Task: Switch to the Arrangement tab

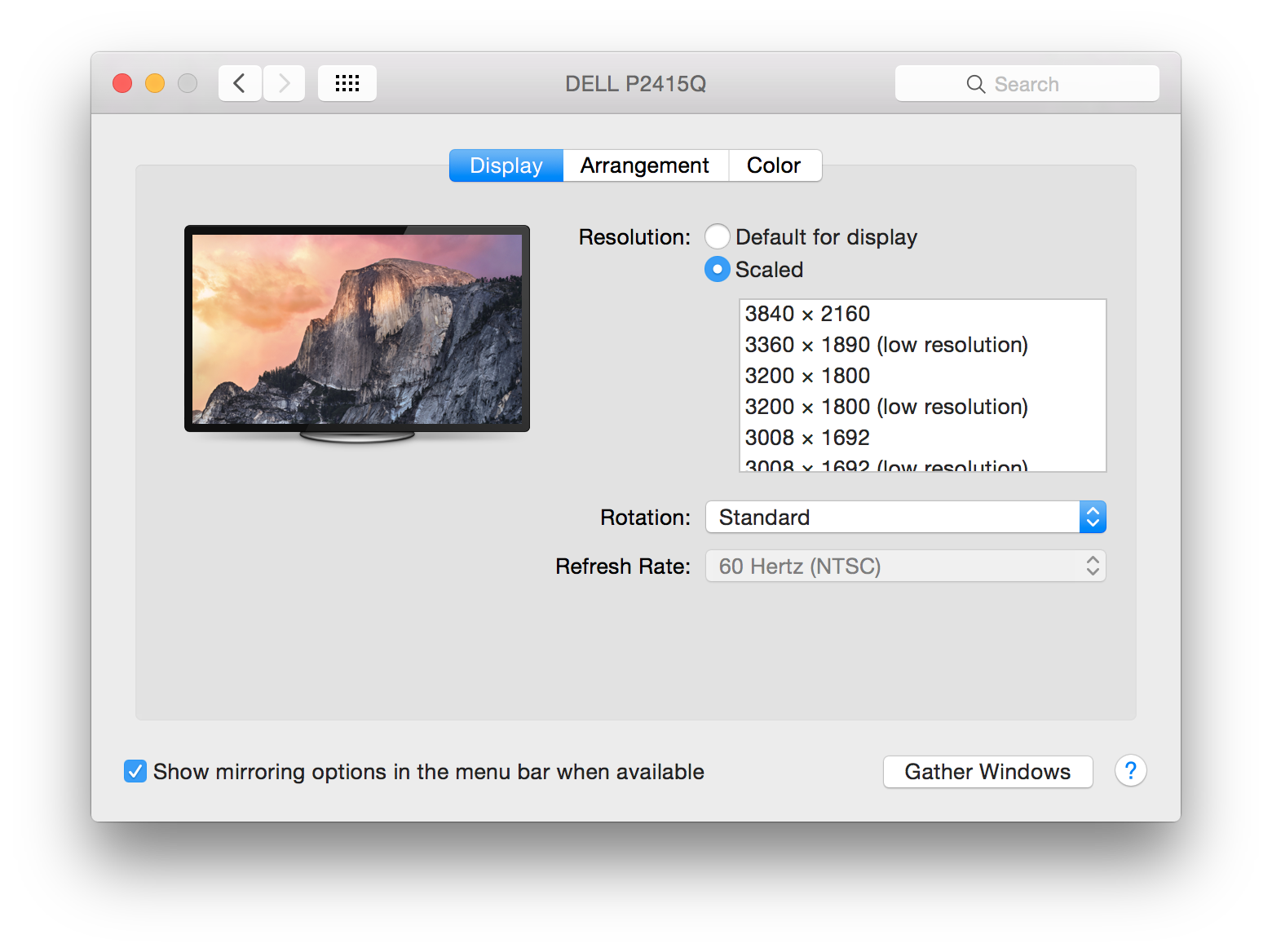Action: (x=644, y=165)
